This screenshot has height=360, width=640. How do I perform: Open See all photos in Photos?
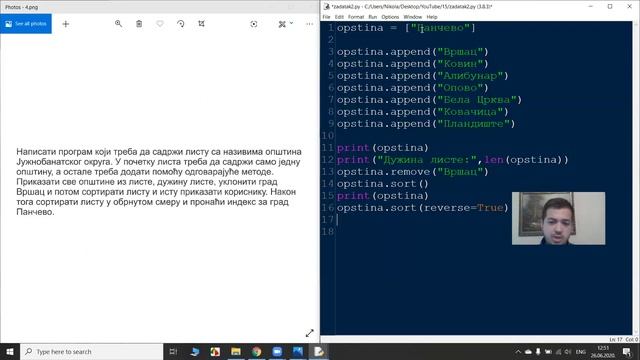[26, 24]
